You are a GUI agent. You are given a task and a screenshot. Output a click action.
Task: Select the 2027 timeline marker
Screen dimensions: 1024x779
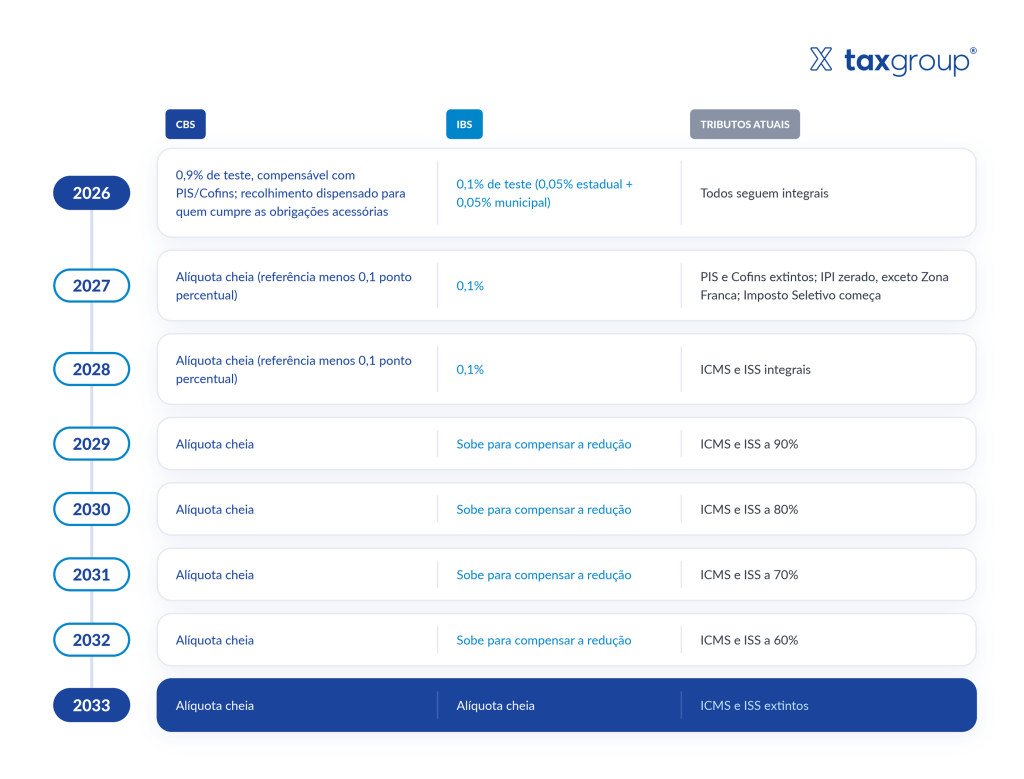point(91,285)
